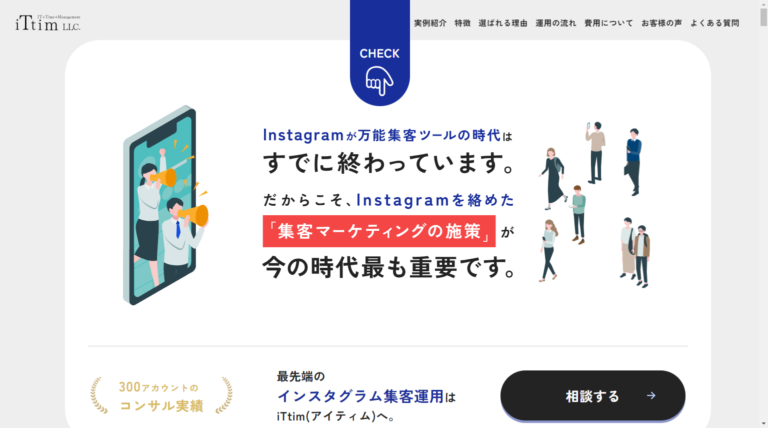Click the red 集客マーケティングの施策 highlight
The image size is (768, 428).
coord(379,231)
